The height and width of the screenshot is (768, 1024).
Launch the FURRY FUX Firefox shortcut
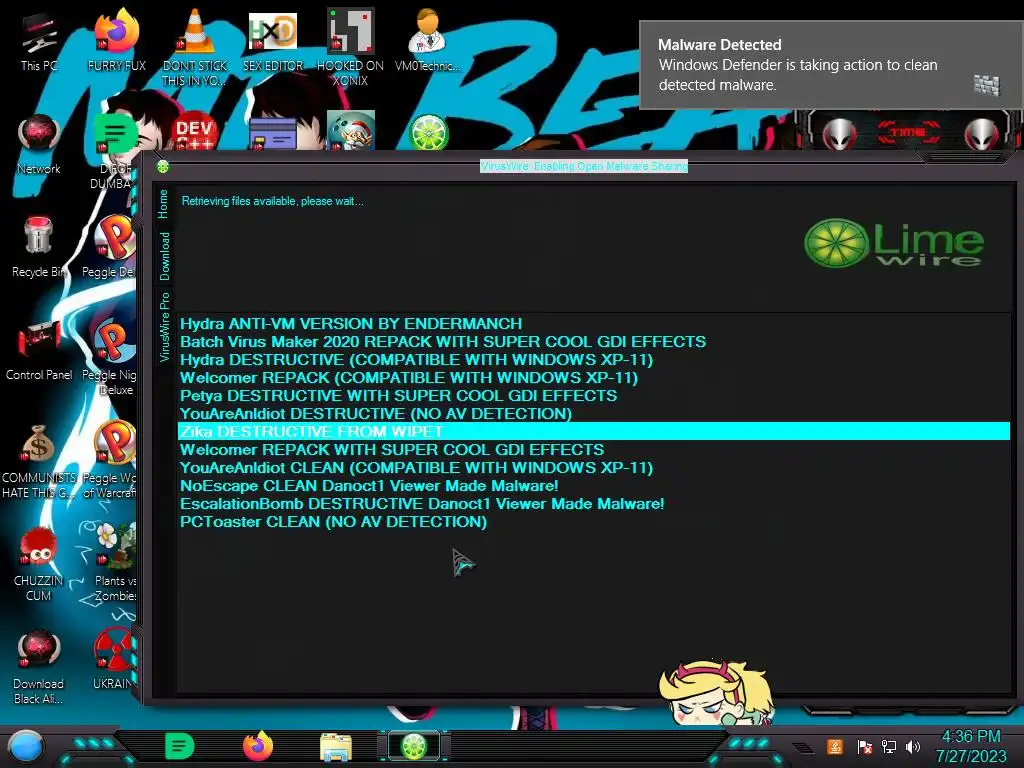point(116,40)
